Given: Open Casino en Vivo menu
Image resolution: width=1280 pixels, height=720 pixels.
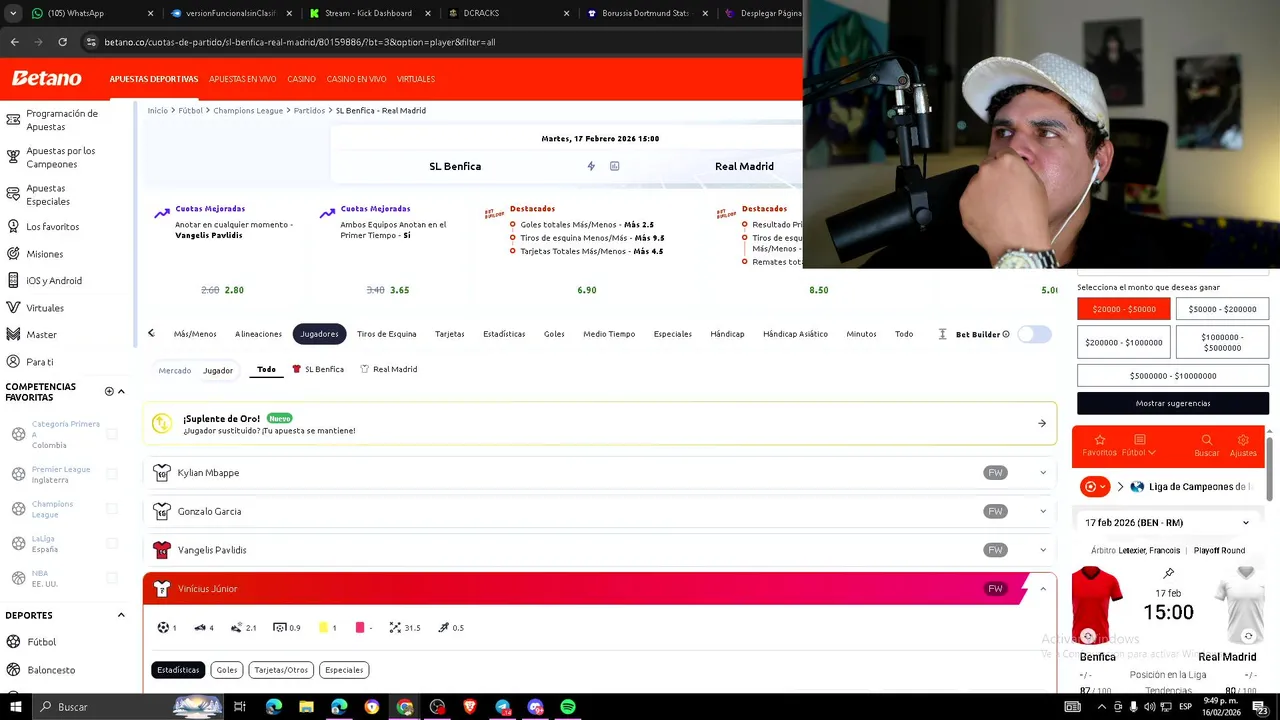Looking at the screenshot, I should pyautogui.click(x=356, y=79).
